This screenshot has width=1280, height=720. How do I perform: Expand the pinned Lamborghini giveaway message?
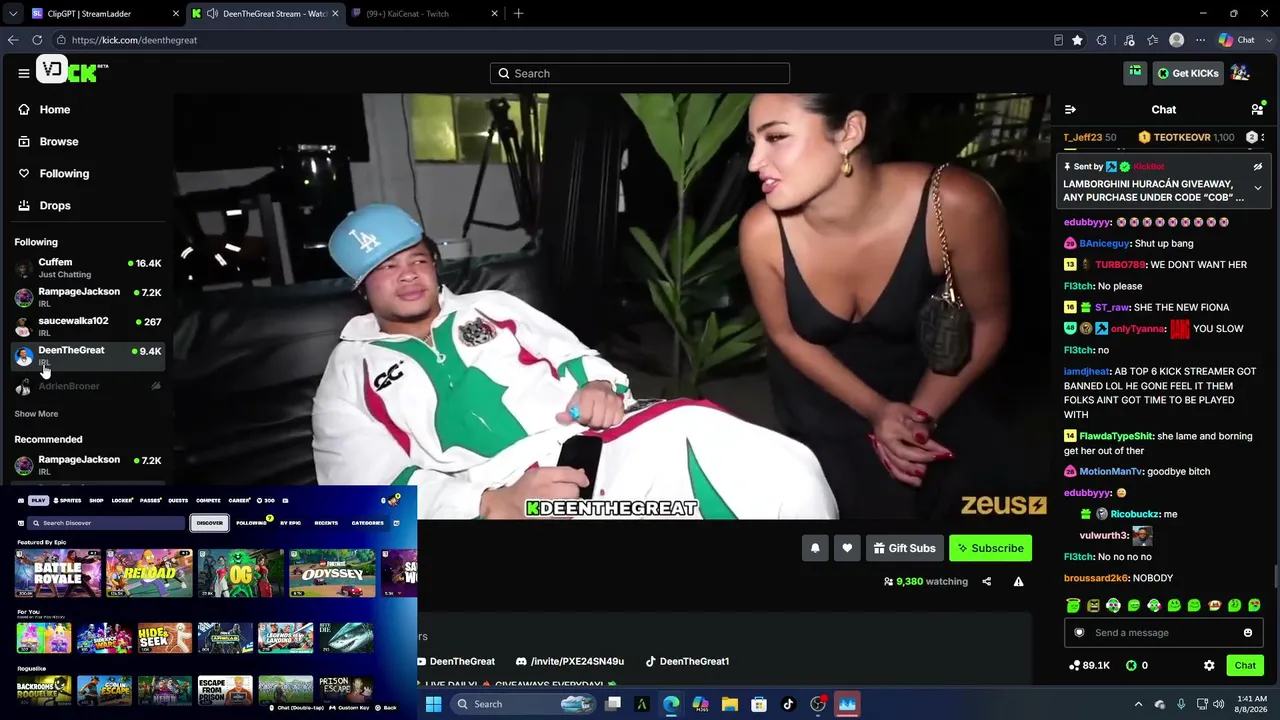(x=1258, y=188)
